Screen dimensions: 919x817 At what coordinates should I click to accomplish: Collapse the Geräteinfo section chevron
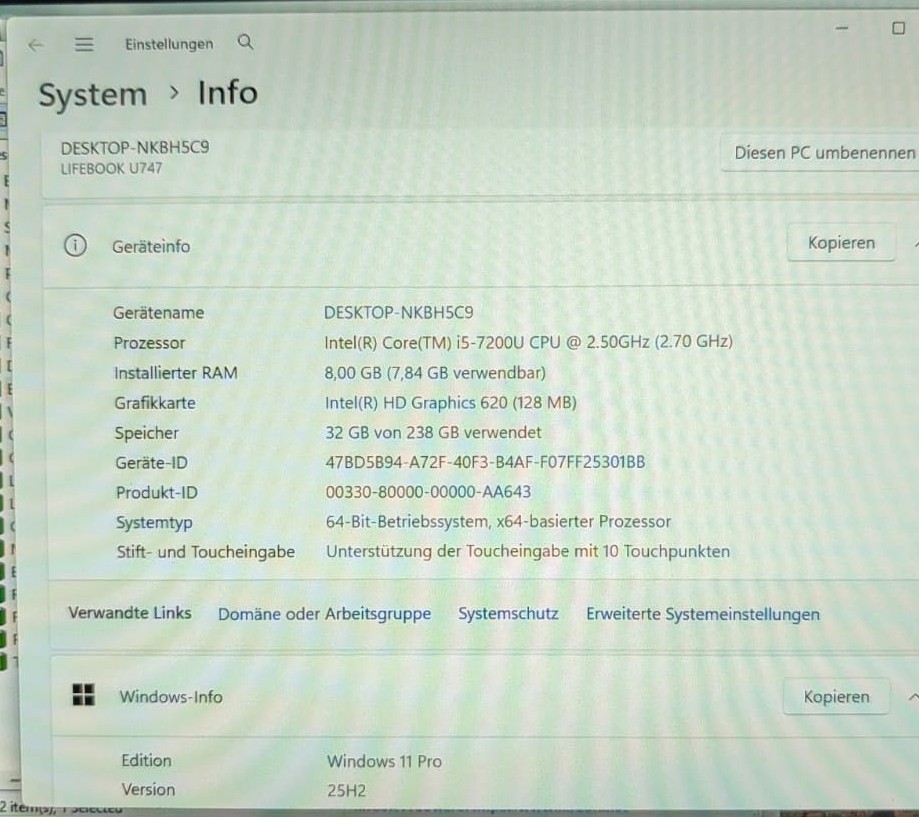[916, 243]
